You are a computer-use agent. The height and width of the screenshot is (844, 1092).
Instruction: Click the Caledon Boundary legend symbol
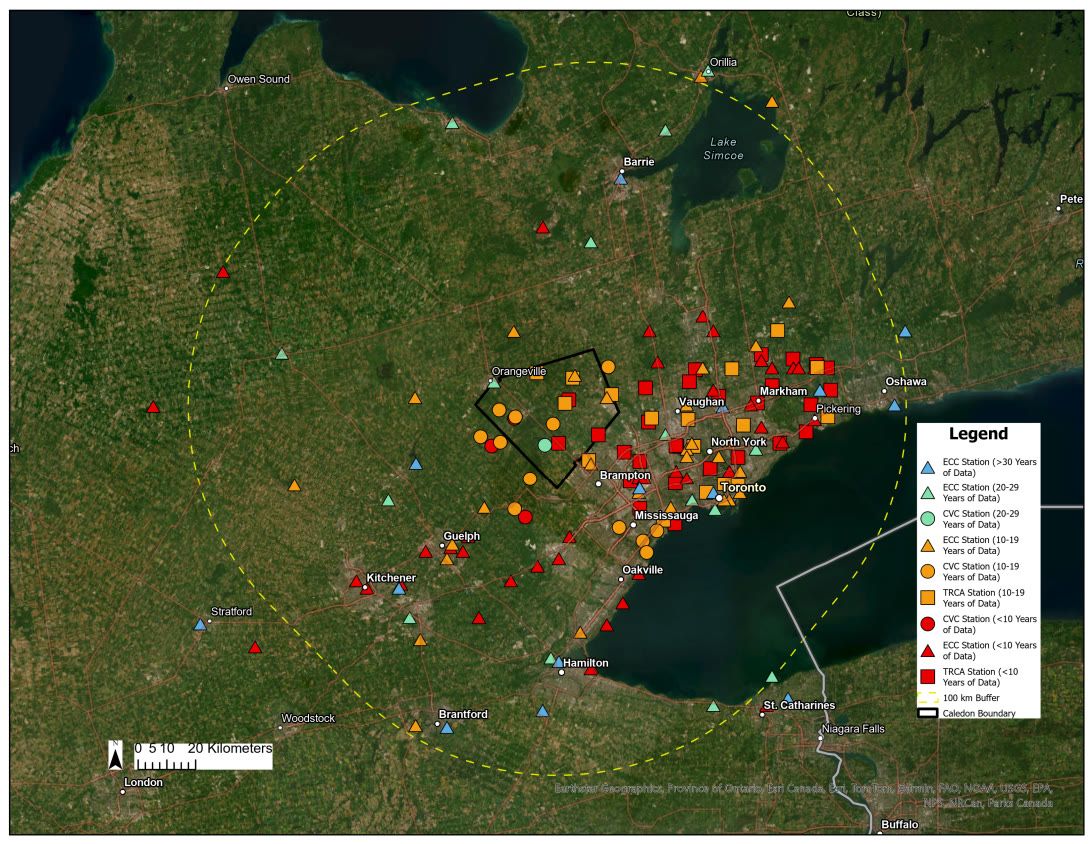tap(928, 713)
